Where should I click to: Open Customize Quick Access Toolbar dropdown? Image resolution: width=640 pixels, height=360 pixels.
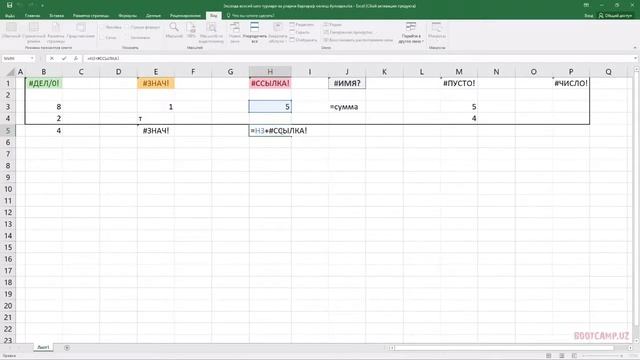pyautogui.click(x=42, y=6)
